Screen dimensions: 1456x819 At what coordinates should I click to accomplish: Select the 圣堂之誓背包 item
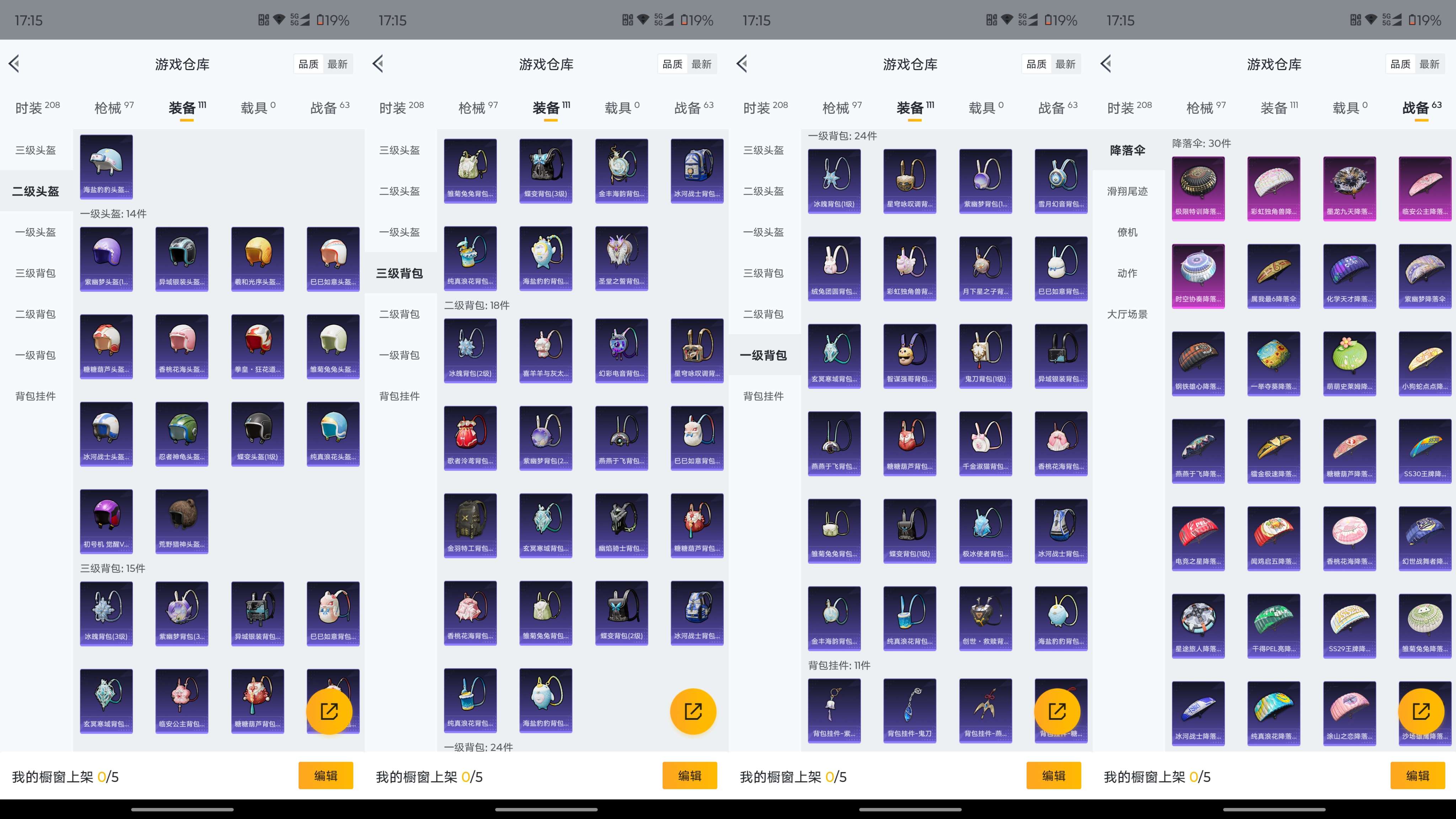pyautogui.click(x=622, y=258)
